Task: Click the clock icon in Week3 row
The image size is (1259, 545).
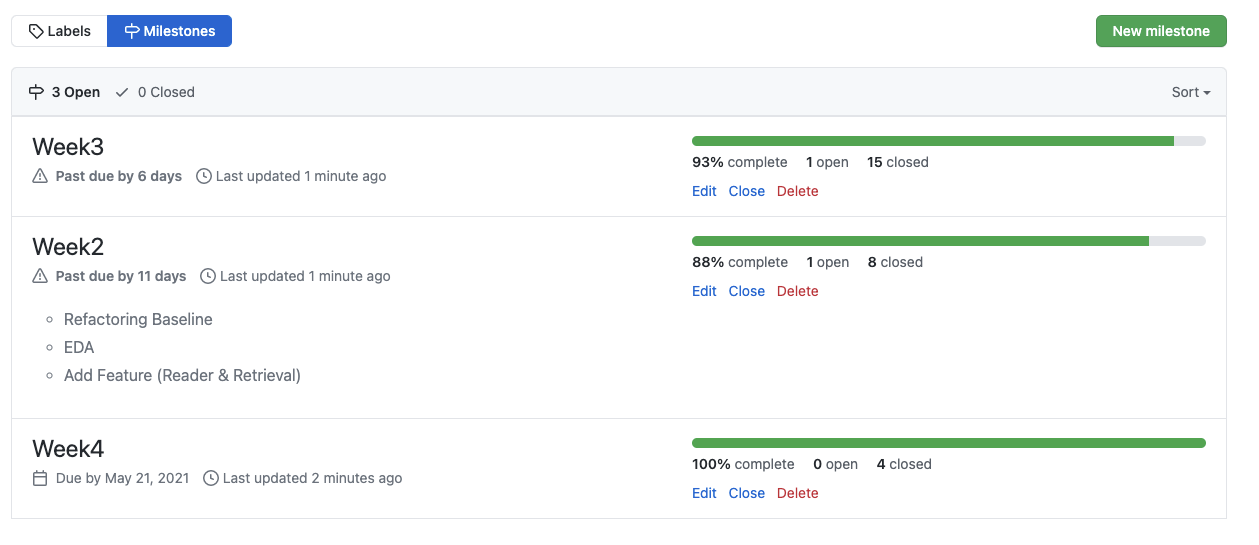Action: click(203, 176)
